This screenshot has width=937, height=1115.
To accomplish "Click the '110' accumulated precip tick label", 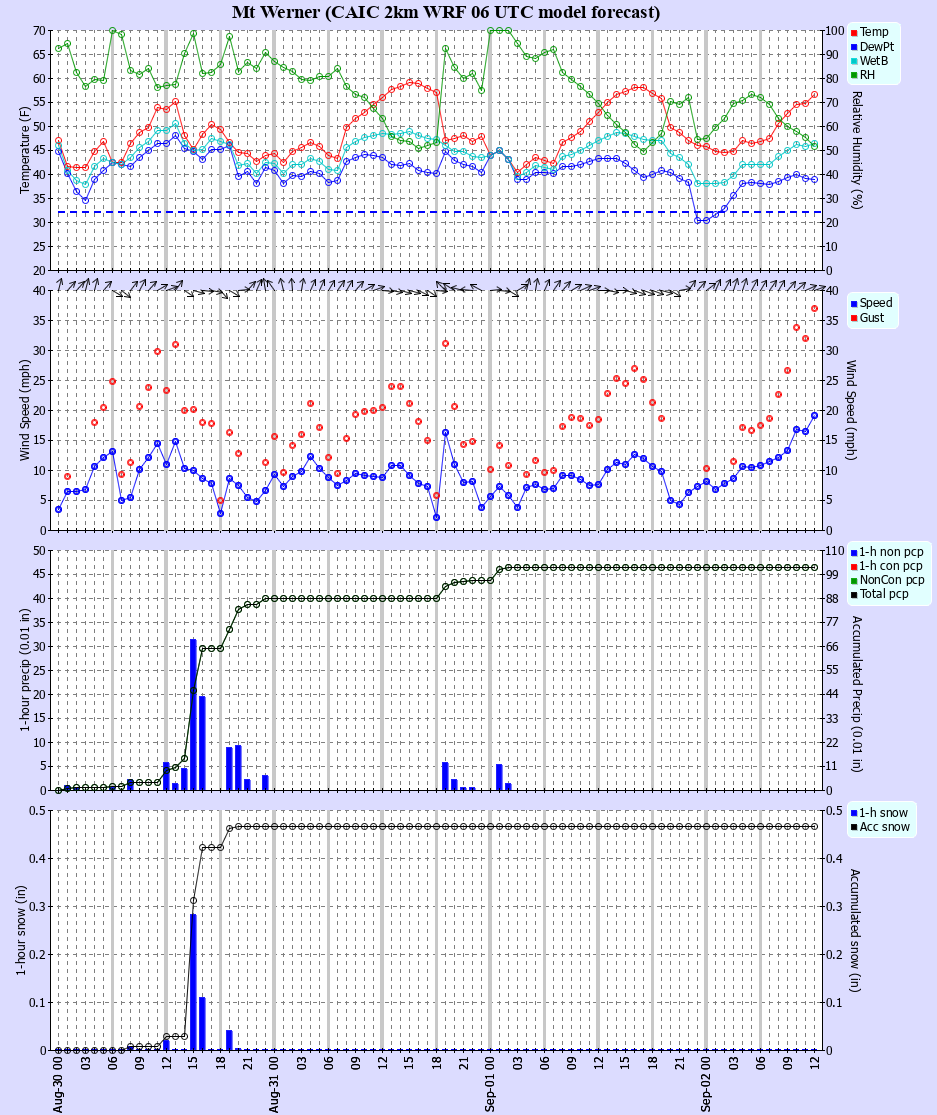I will (835, 550).
